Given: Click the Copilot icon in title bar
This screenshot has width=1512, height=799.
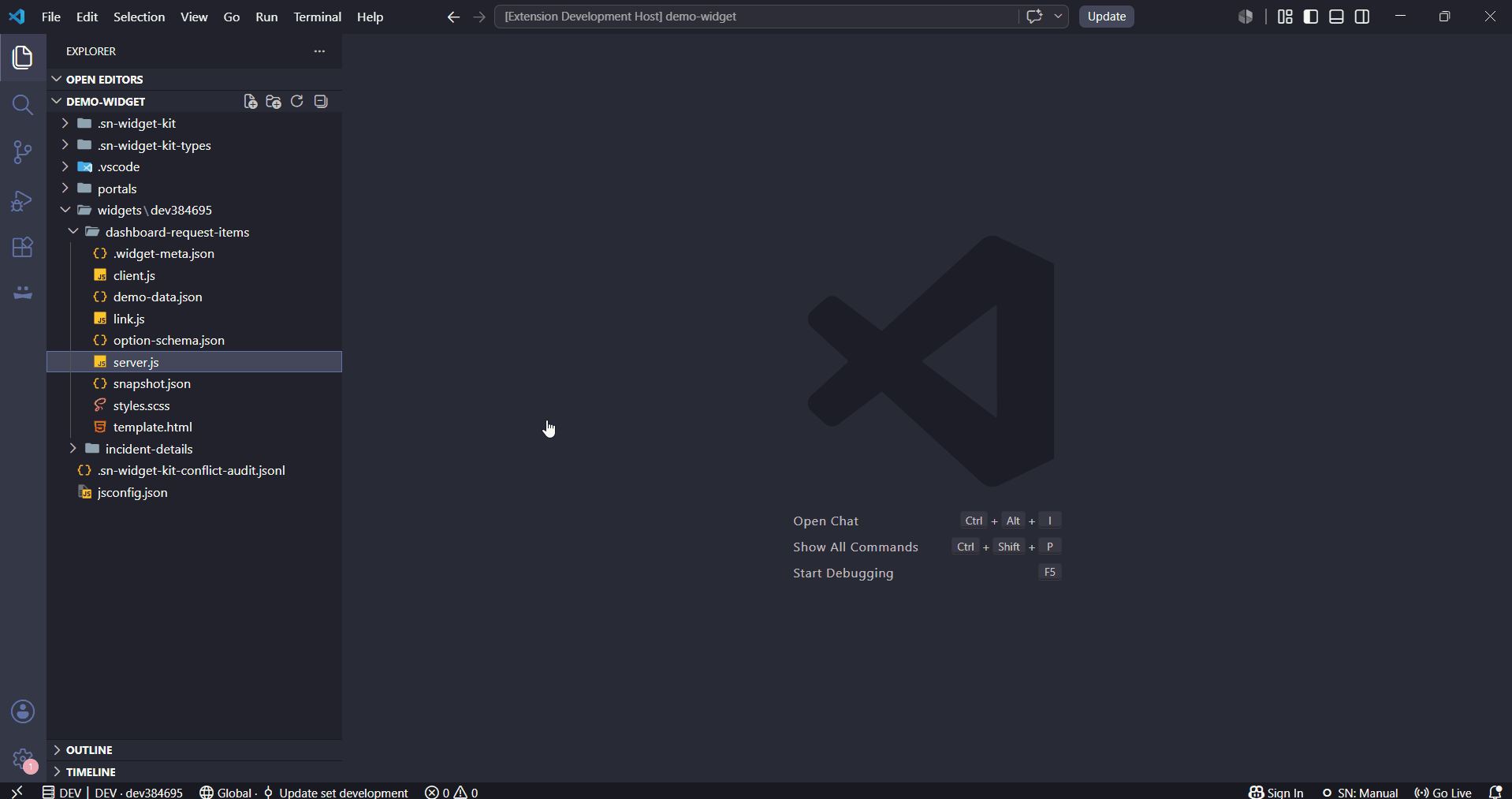Looking at the screenshot, I should pyautogui.click(x=1246, y=17).
